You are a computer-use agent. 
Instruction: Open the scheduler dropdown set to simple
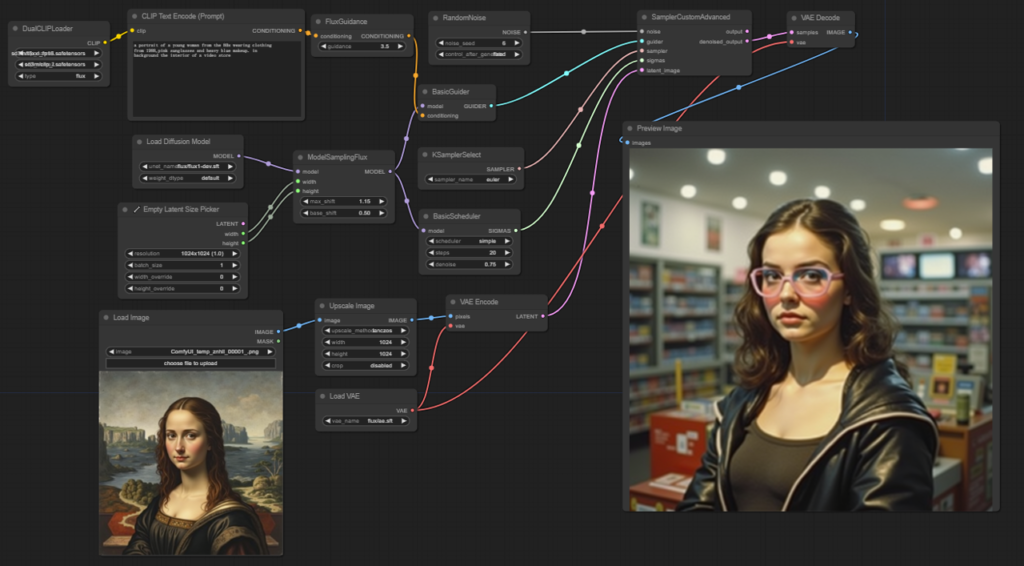click(470, 241)
